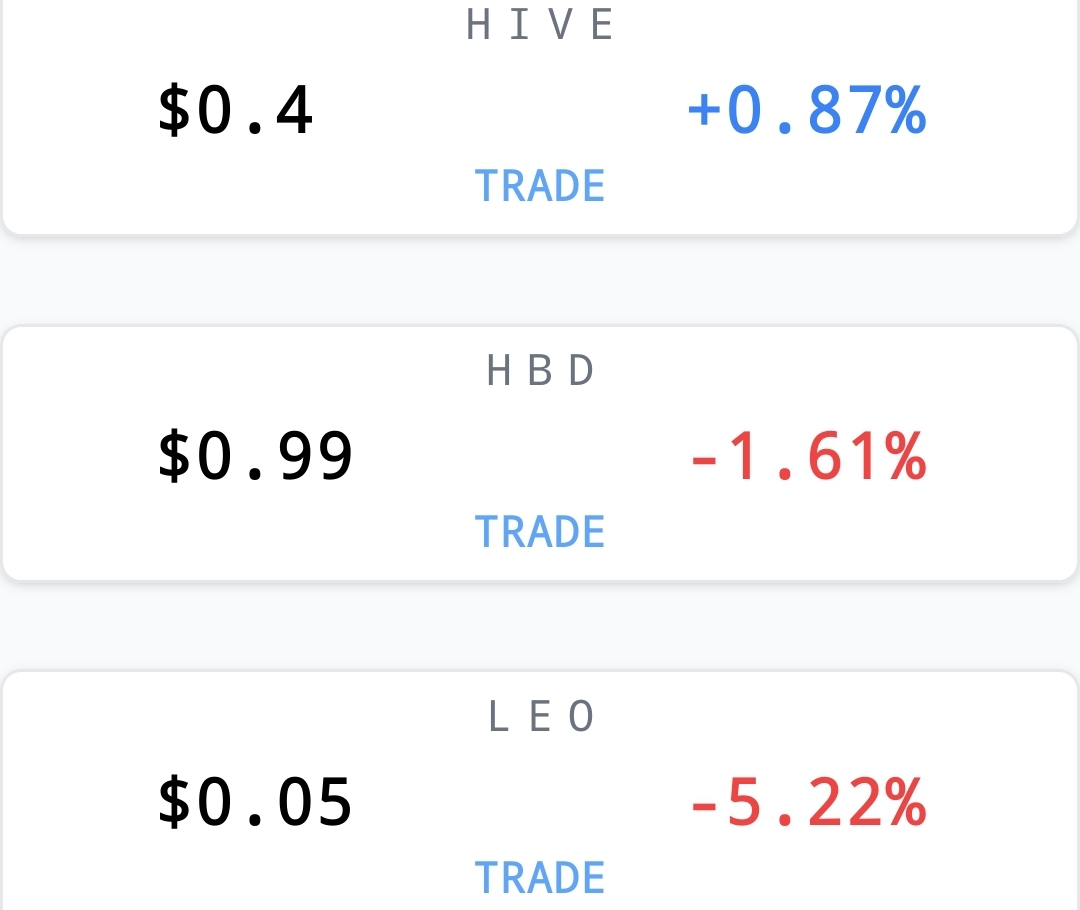Open the TRADE link under HBD

pos(540,532)
